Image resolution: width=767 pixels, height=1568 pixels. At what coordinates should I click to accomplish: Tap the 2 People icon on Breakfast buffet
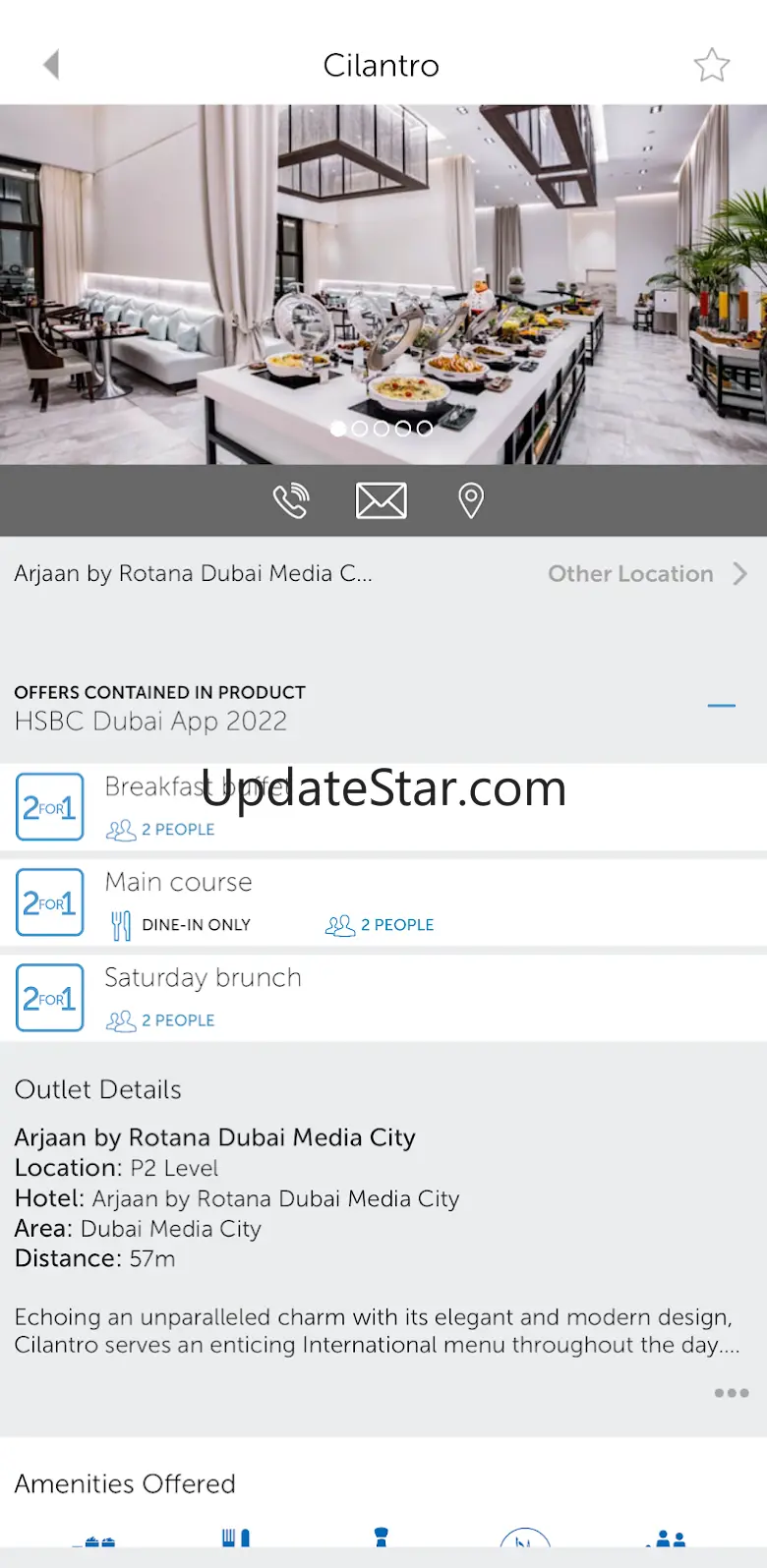[121, 830]
